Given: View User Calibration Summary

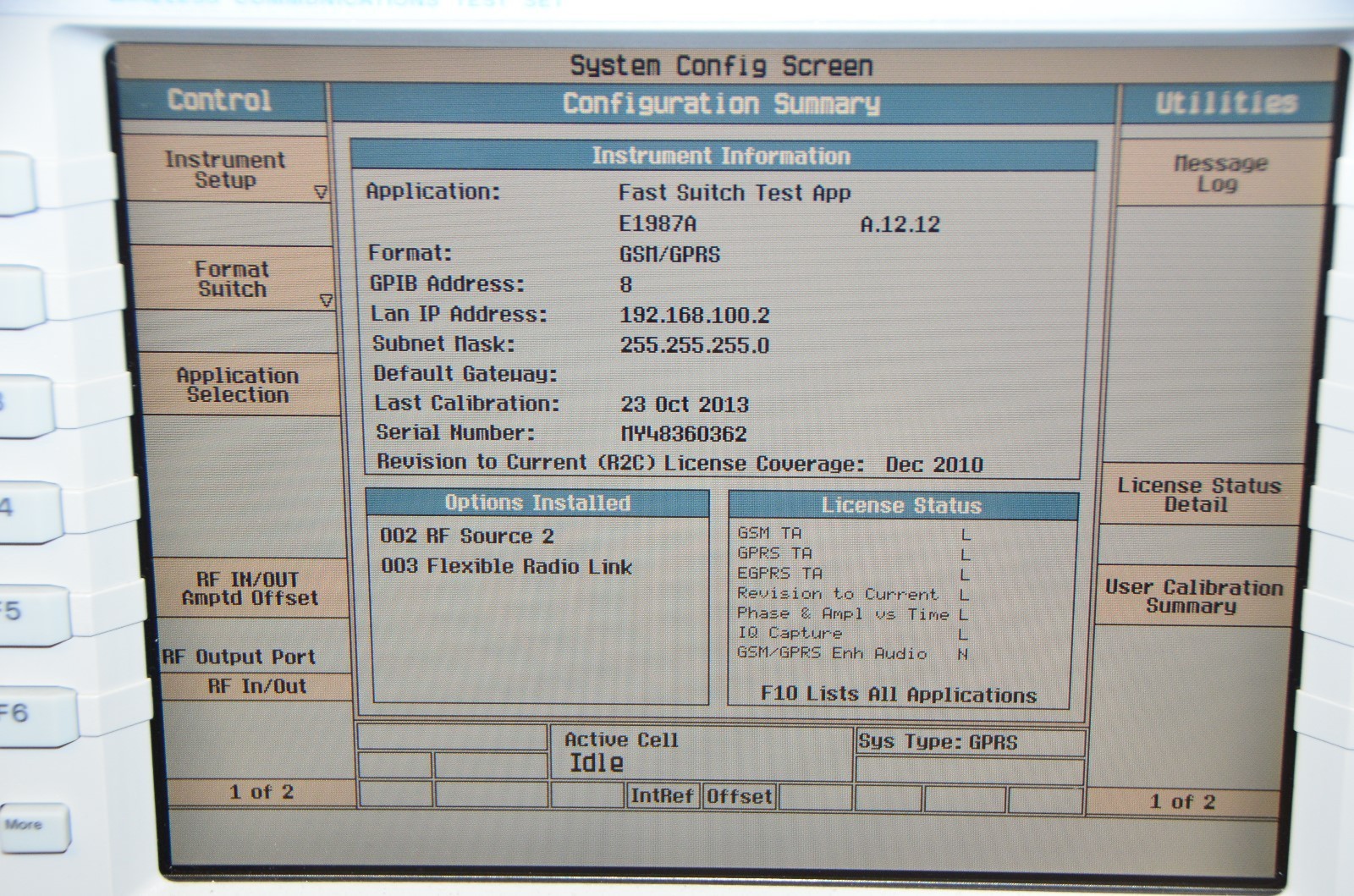Looking at the screenshot, I should pos(1193,596).
